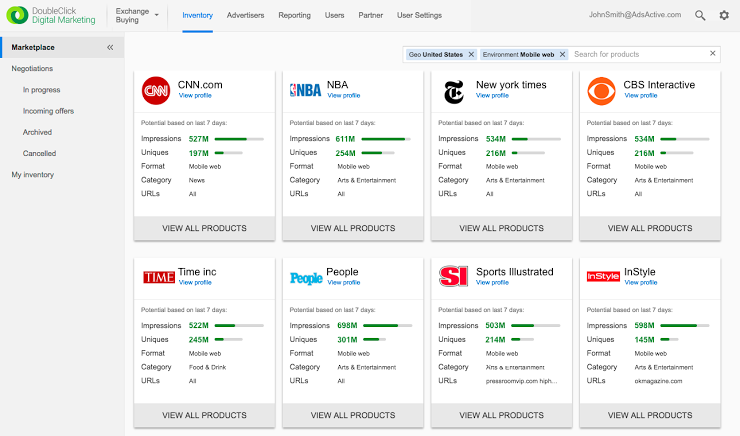Click the DoubleClick Digital Marketing logo
This screenshot has width=740, height=436.
point(51,15)
